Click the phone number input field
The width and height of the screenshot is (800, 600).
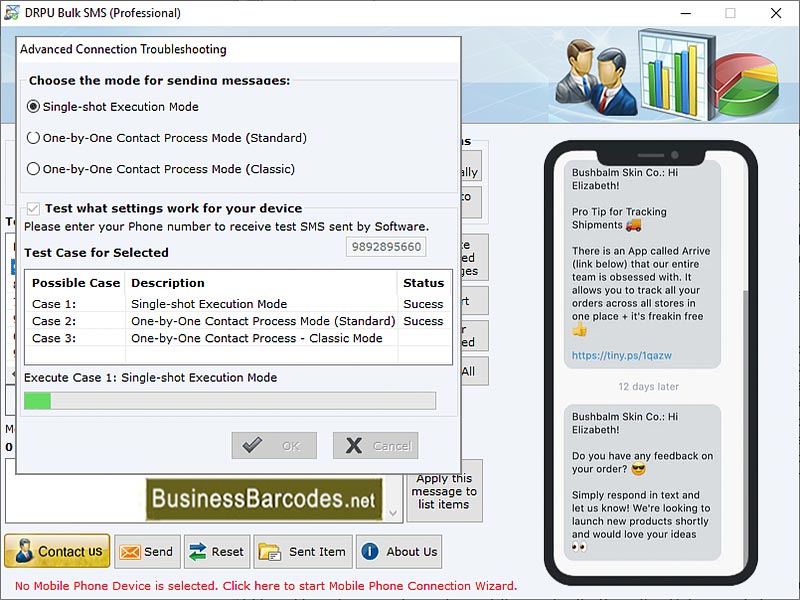(386, 247)
